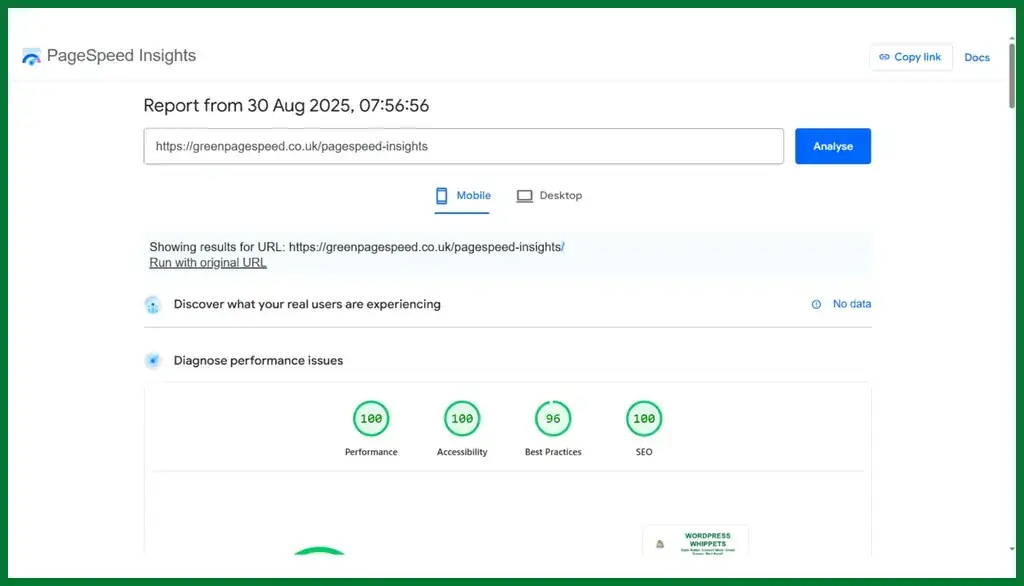1024x586 pixels.
Task: Select the Accessibility score gauge
Action: [462, 419]
